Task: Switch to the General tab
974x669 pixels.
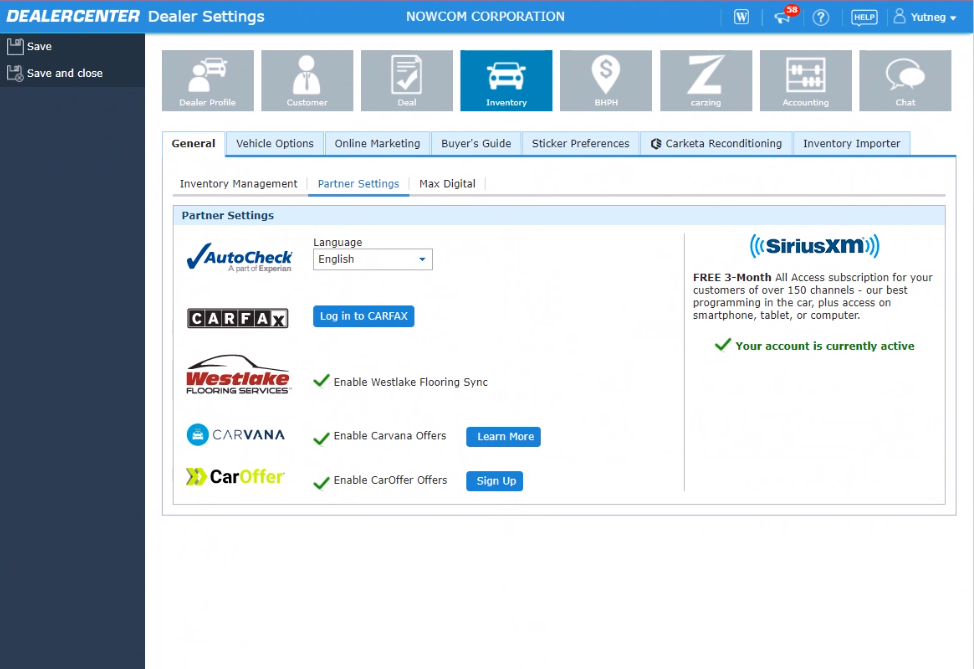Action: tap(193, 143)
